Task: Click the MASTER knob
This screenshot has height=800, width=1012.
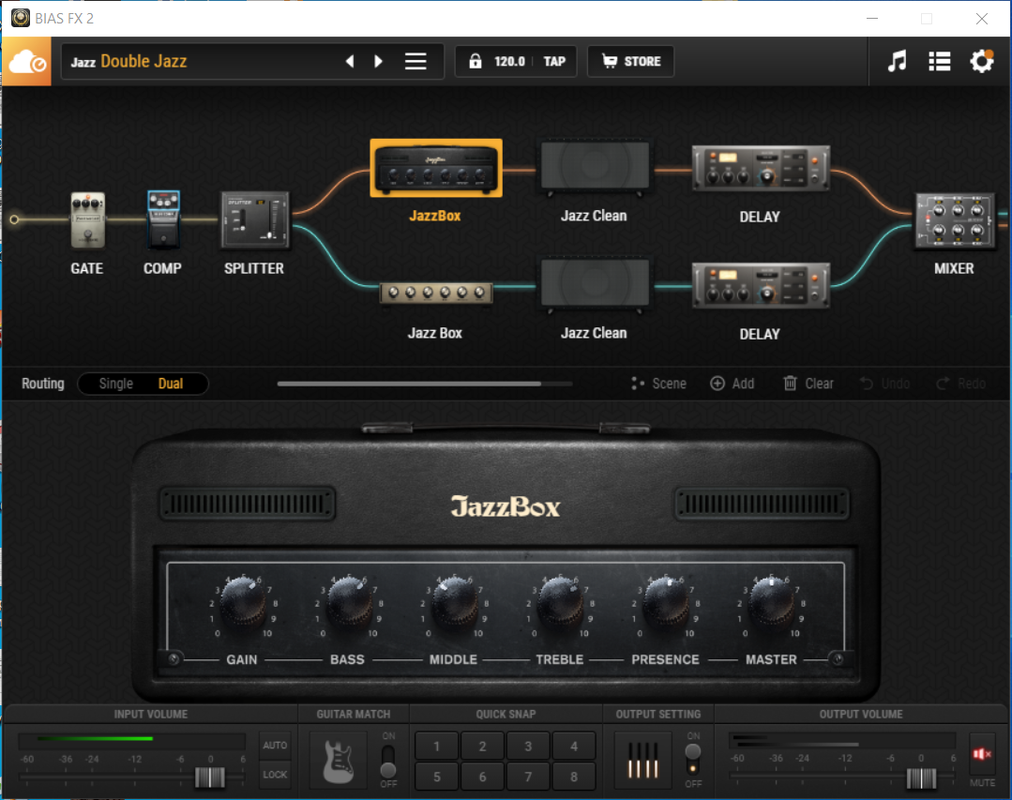Action: tap(771, 603)
